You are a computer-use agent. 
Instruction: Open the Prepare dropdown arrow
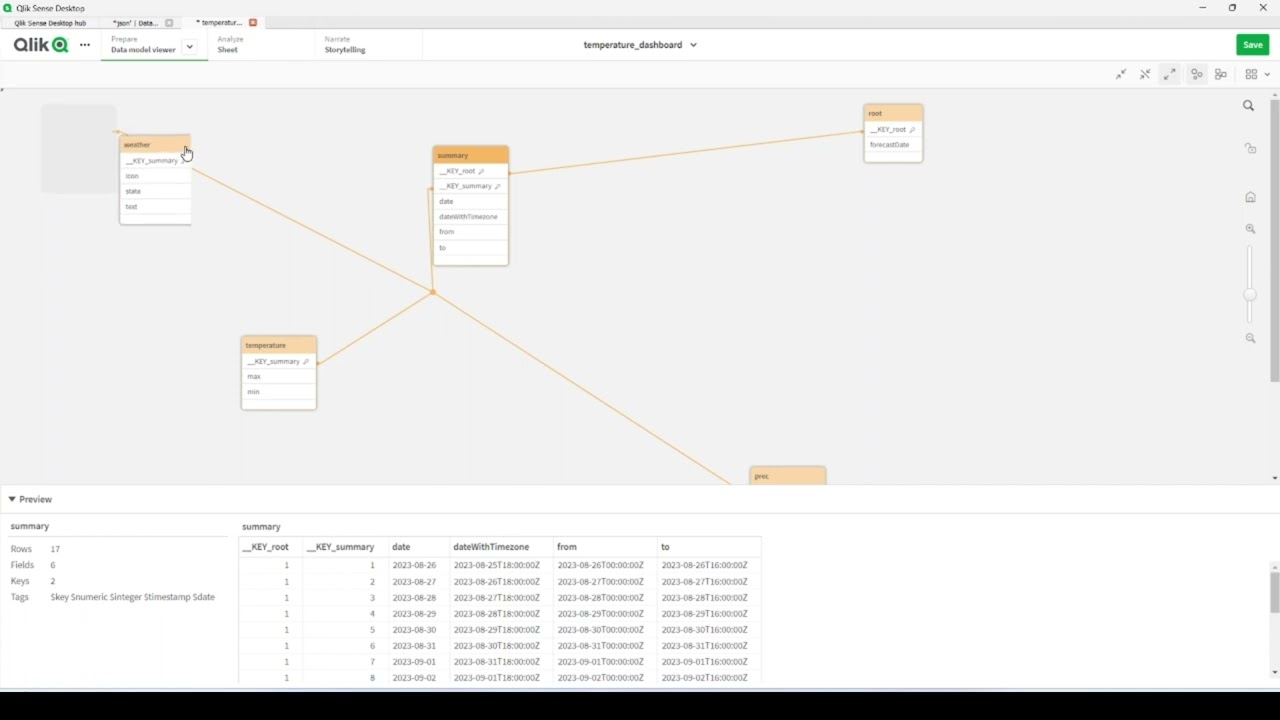point(189,46)
